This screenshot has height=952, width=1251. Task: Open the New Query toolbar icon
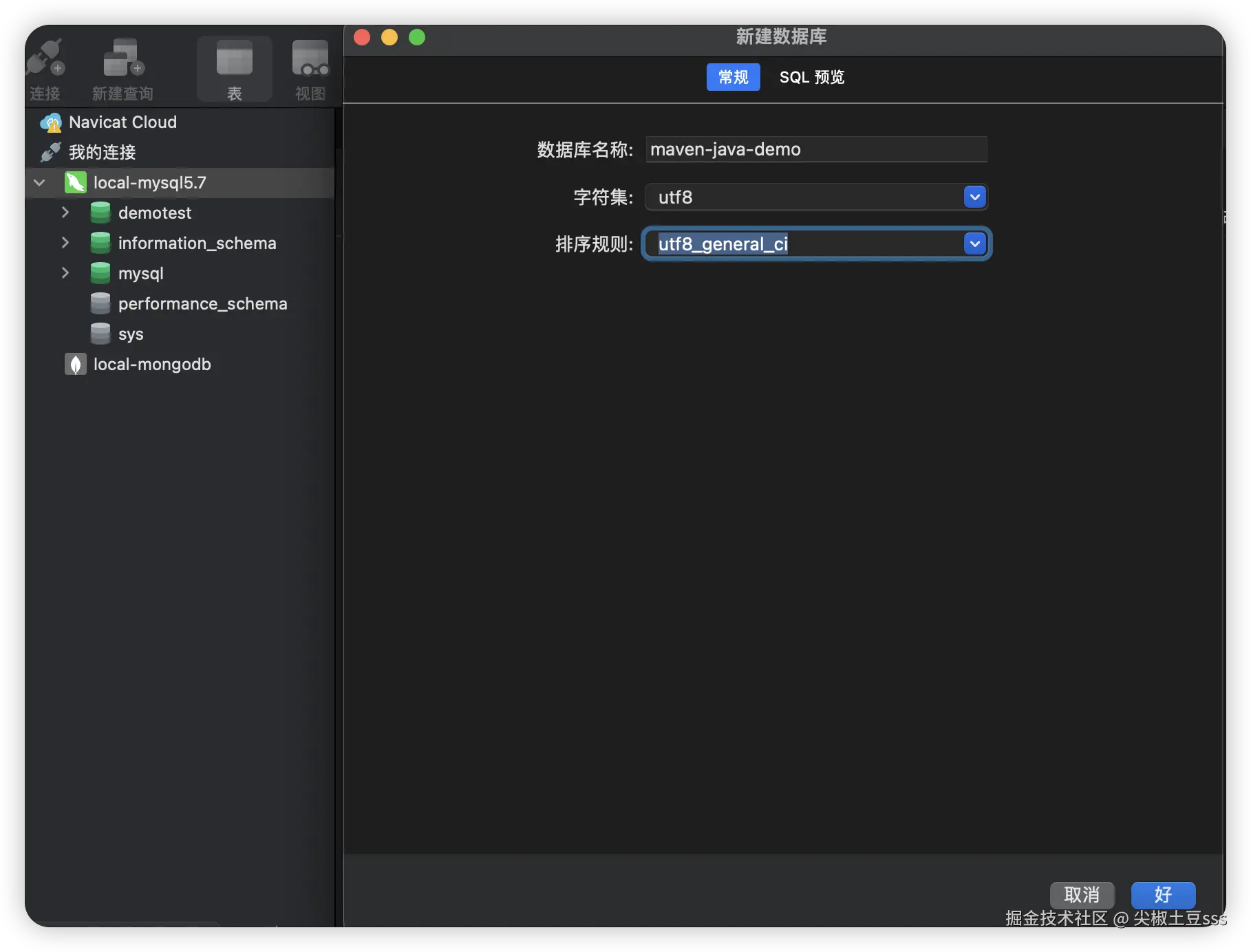pos(123,58)
